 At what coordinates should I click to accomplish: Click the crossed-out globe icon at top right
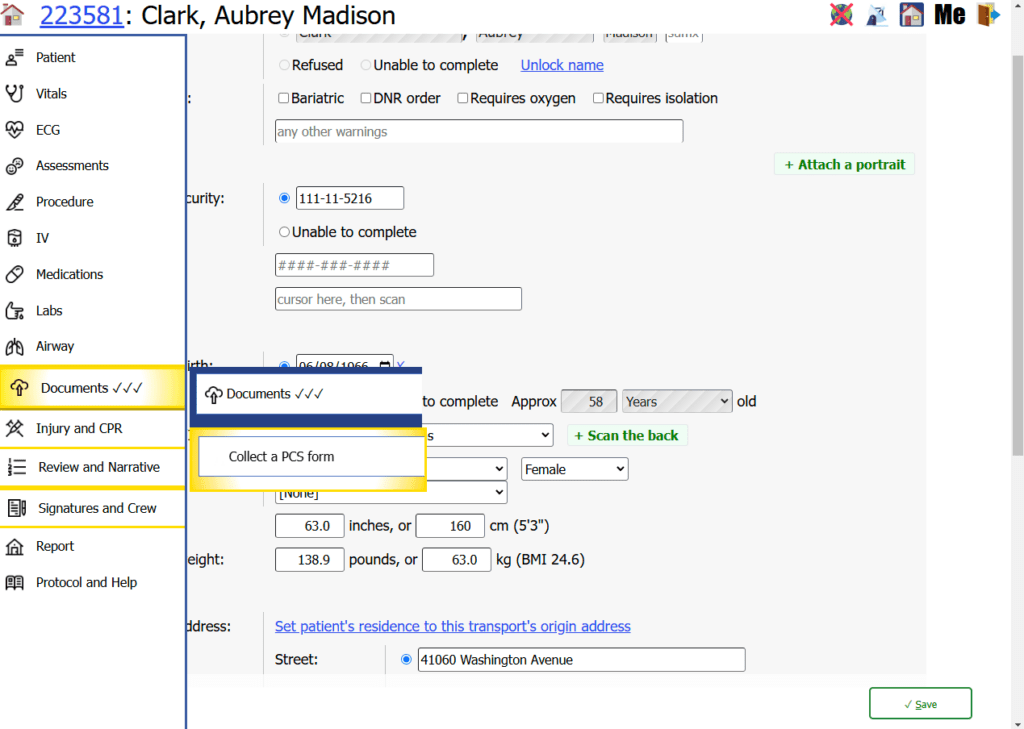tap(841, 14)
